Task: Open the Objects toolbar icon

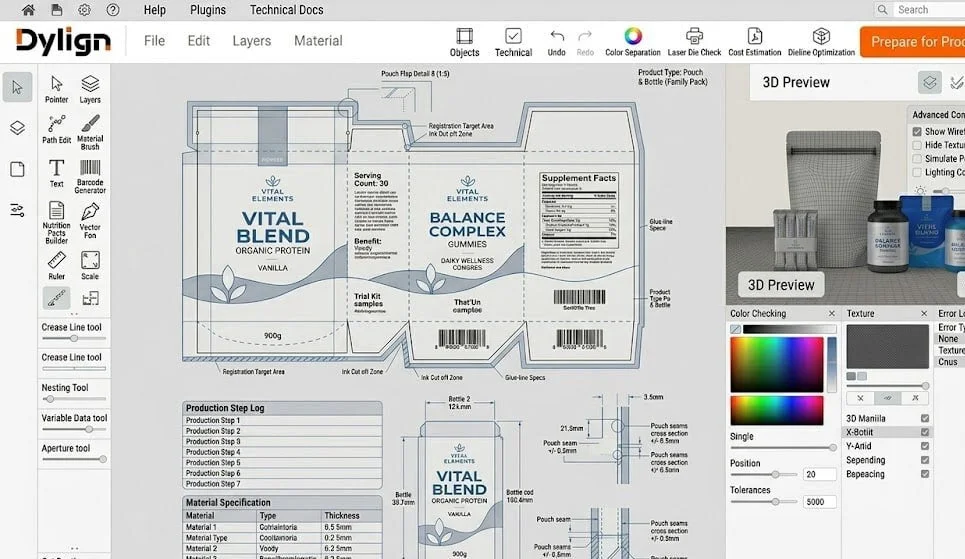Action: pos(465,42)
